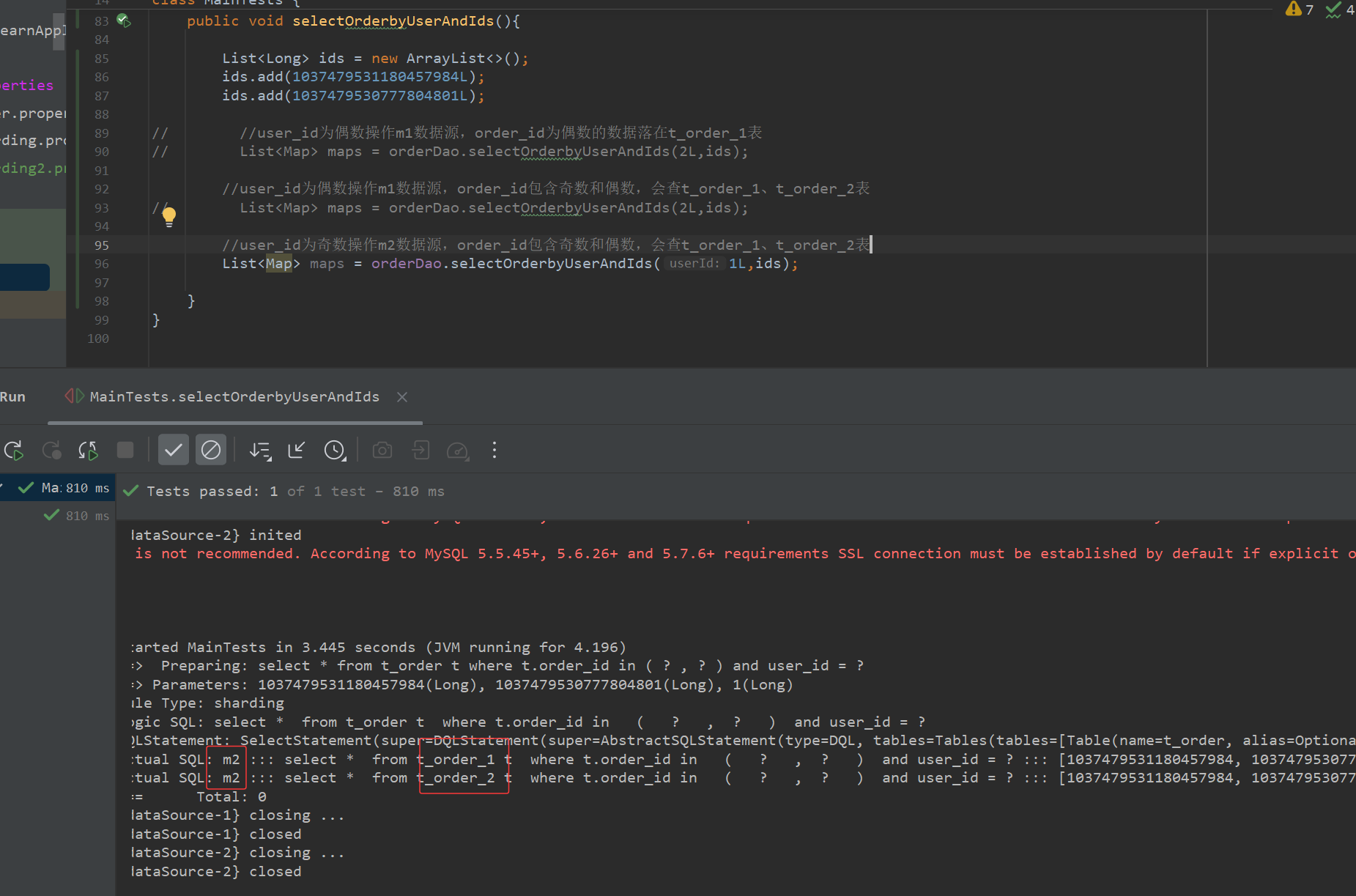Select the 'Ma: 810 ms' test tree row

(x=58, y=488)
